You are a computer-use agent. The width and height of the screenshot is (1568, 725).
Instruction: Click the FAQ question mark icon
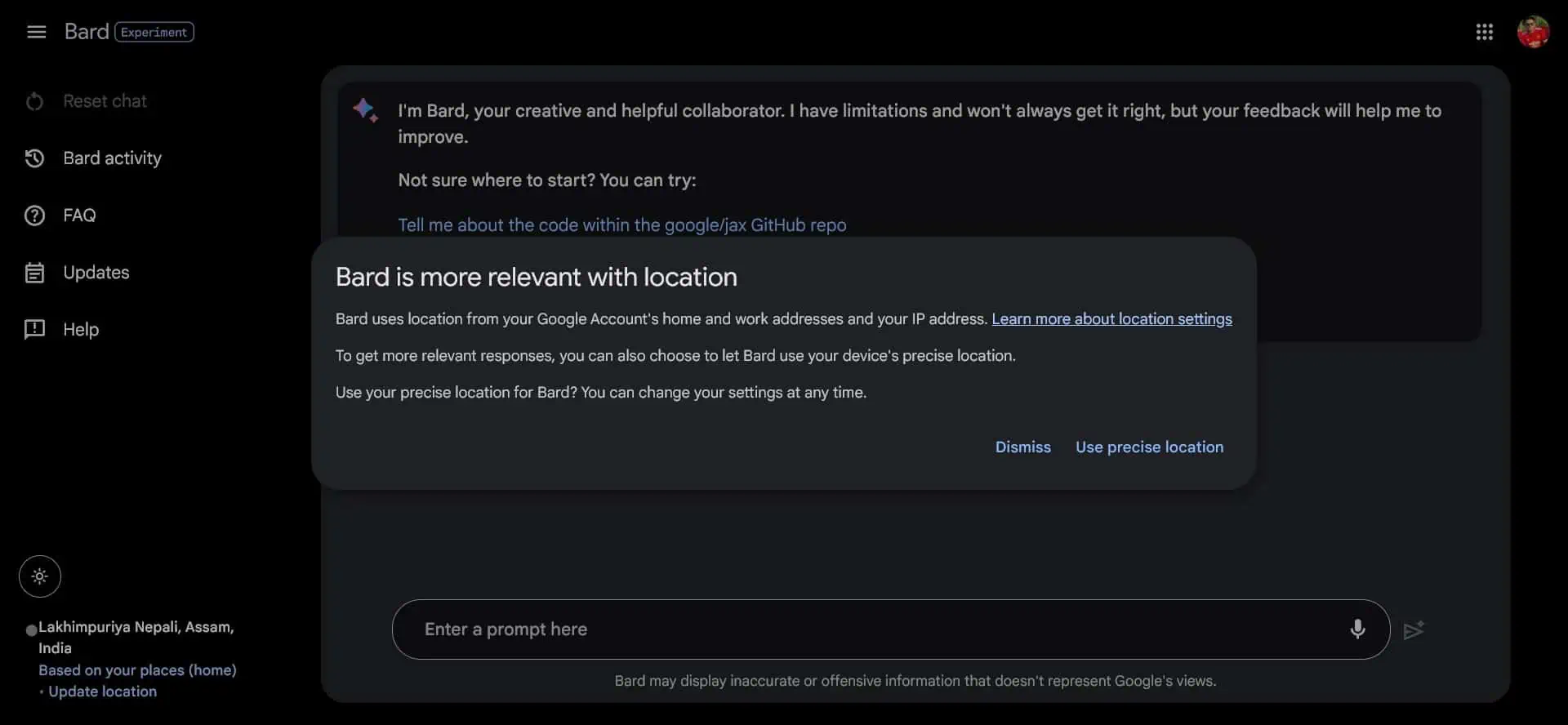pyautogui.click(x=34, y=216)
